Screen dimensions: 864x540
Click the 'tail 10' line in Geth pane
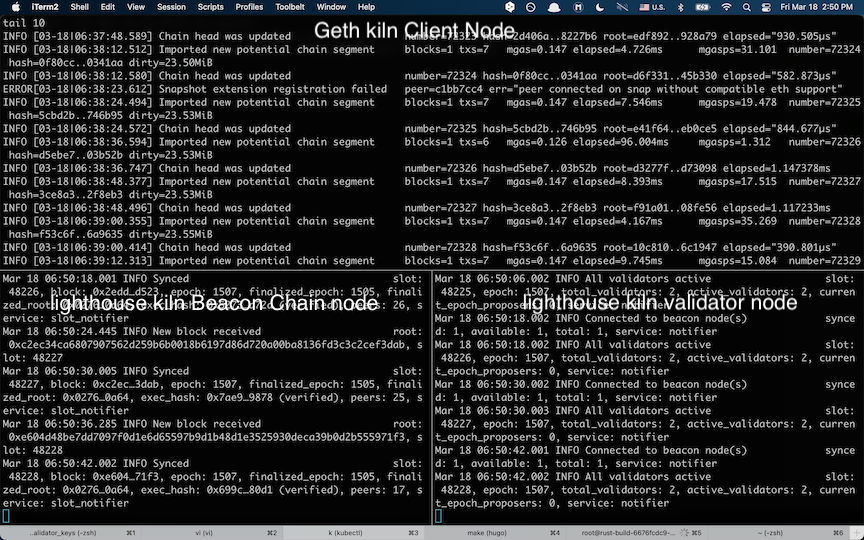(x=24, y=23)
